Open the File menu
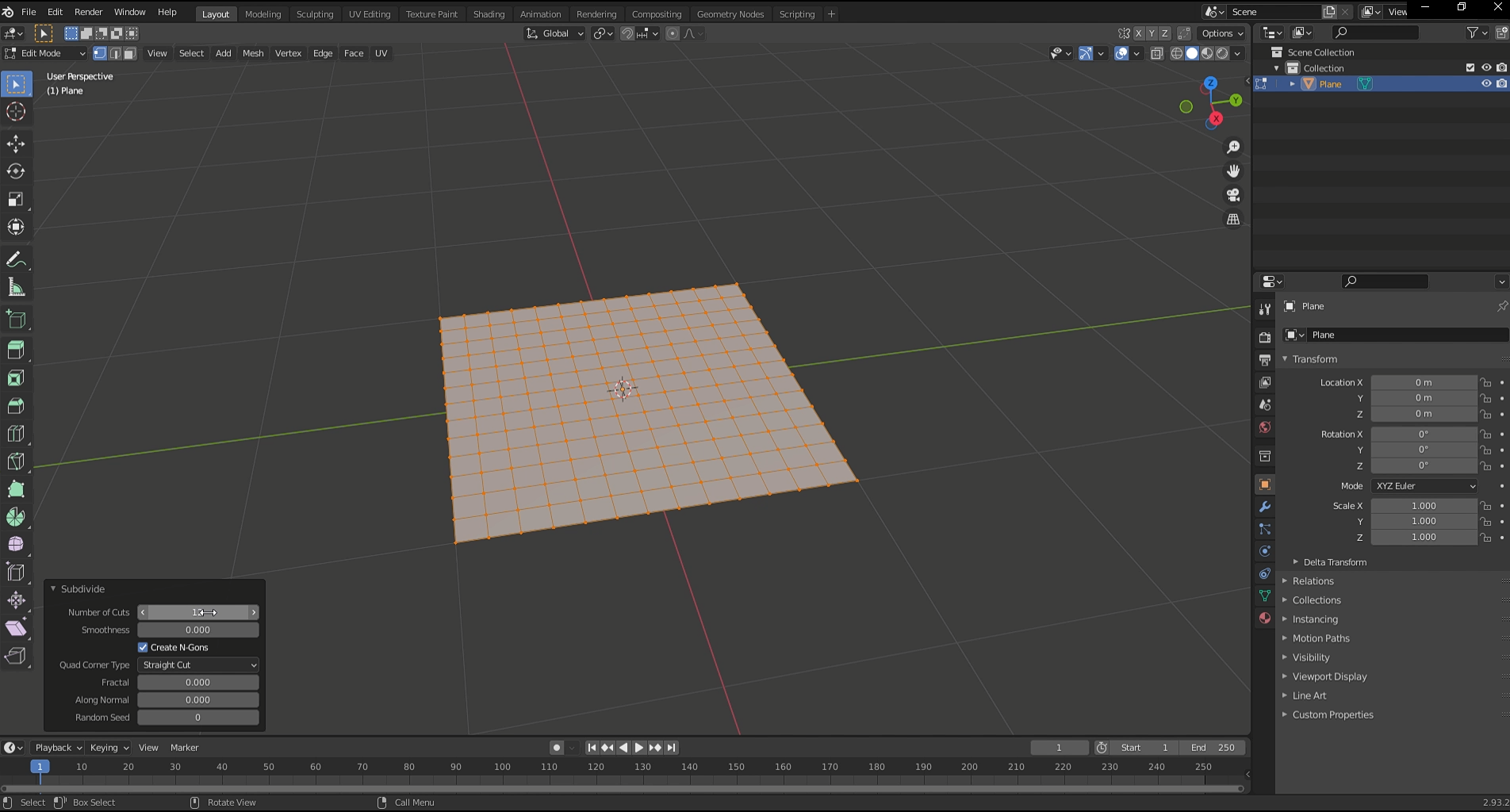Image resolution: width=1510 pixels, height=812 pixels. tap(29, 12)
